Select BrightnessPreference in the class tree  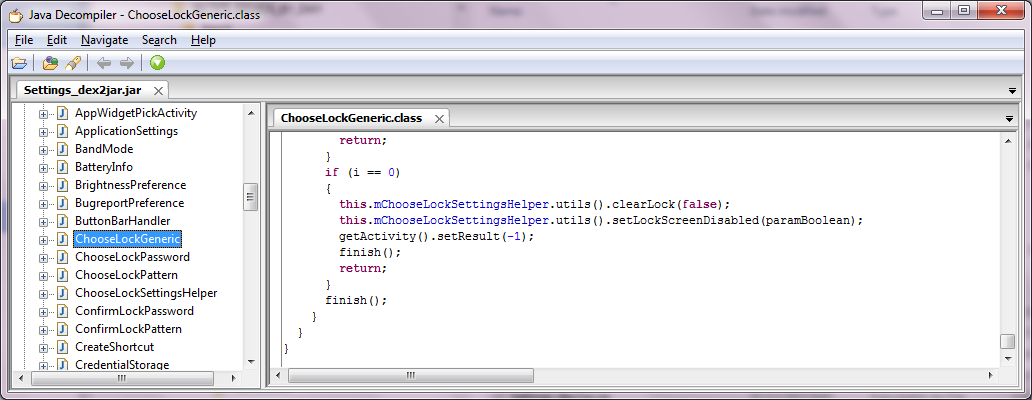point(130,185)
